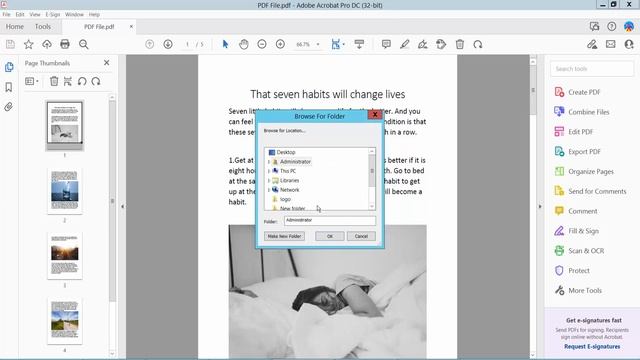Image resolution: width=640 pixels, height=360 pixels.
Task: Close the PDF File.pdf tab
Action: coord(131,27)
